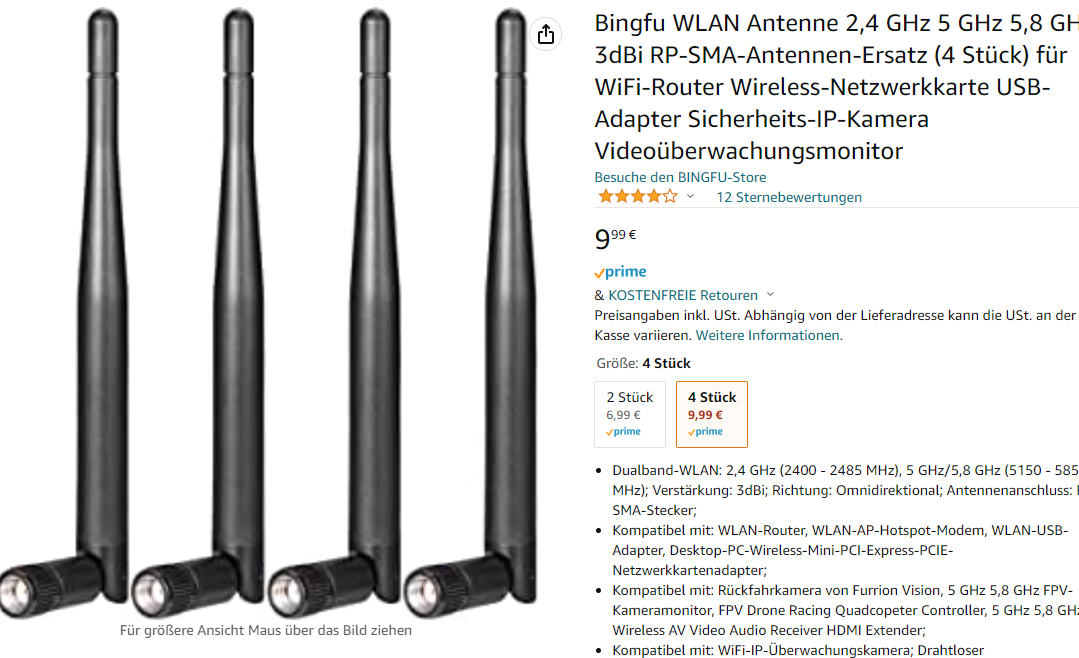
Task: Expand the star rating dropdown chevron
Action: (690, 197)
